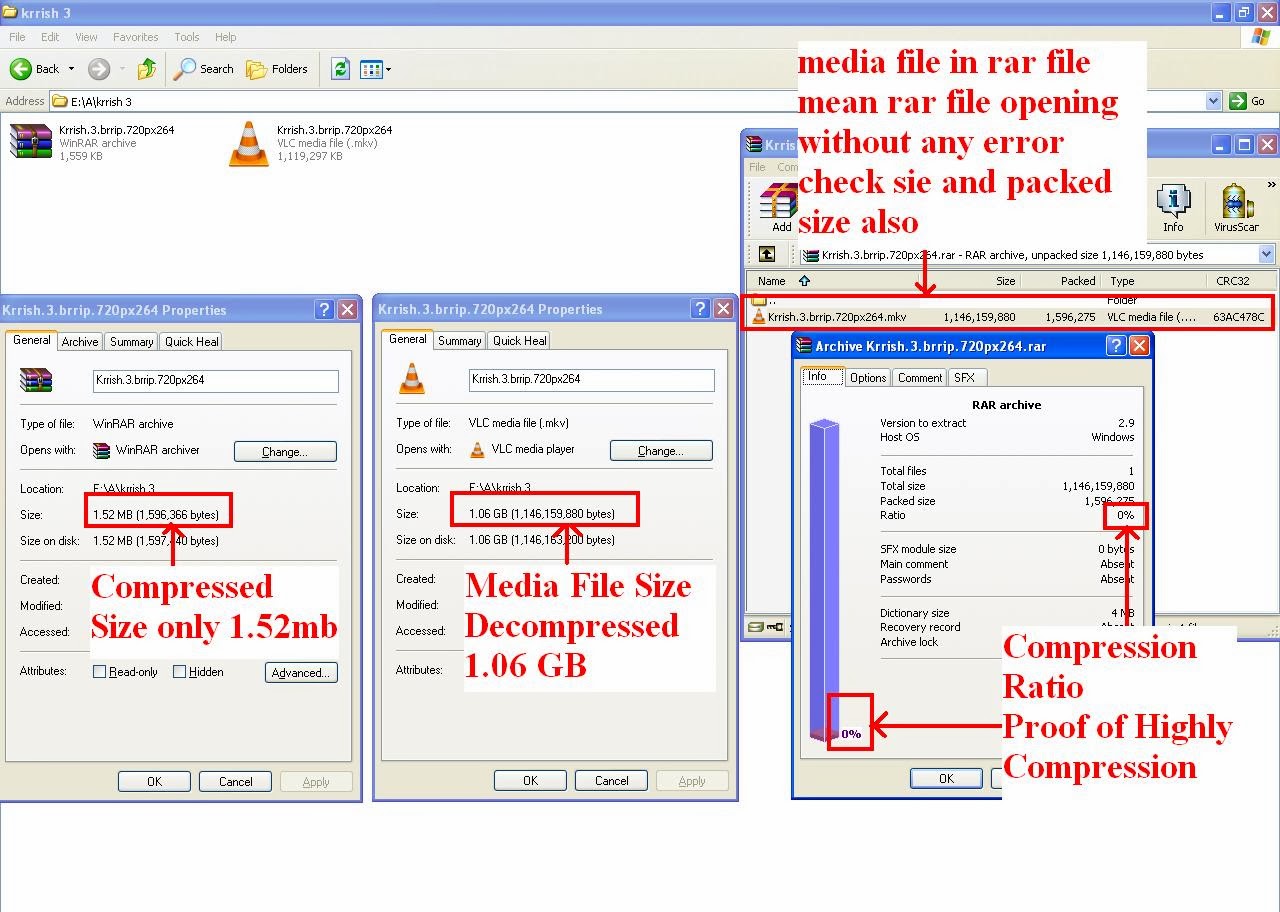Expand WinRAR toolbar overflow chevron
Viewport: 1280px width, 912px height.
[1271, 186]
